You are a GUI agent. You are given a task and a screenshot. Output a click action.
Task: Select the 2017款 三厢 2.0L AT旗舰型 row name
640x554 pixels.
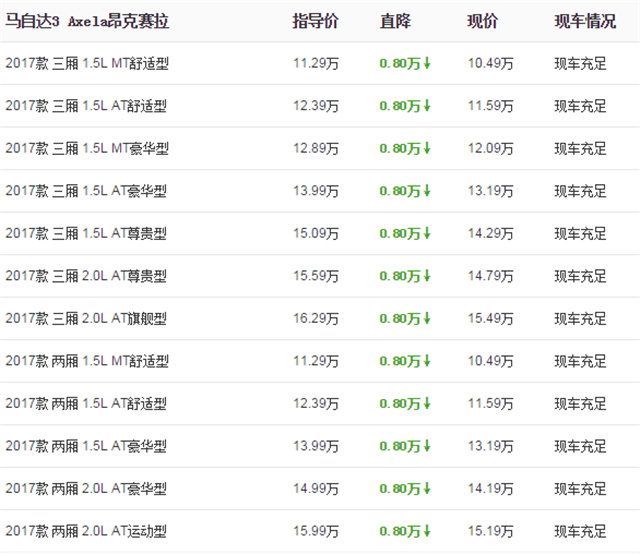[x=86, y=318]
